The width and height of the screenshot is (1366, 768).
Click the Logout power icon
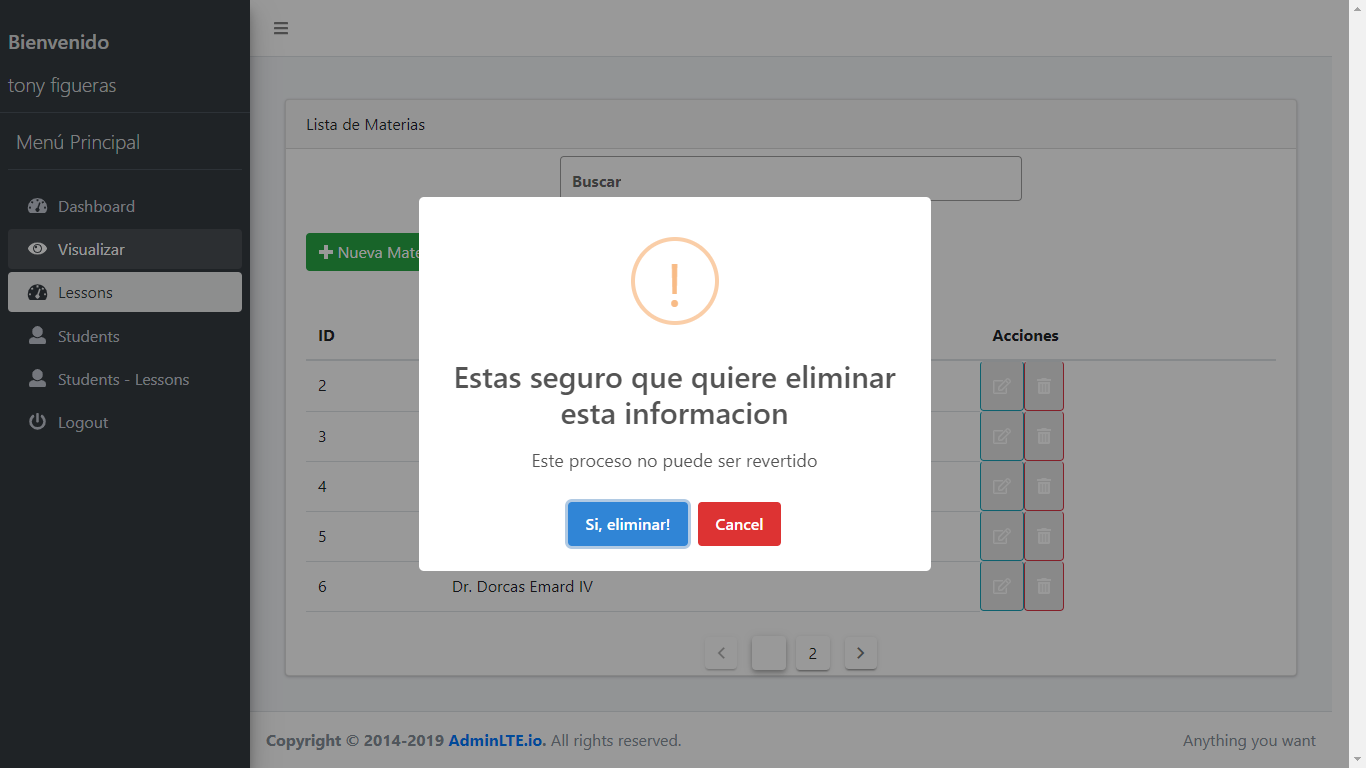tap(38, 422)
